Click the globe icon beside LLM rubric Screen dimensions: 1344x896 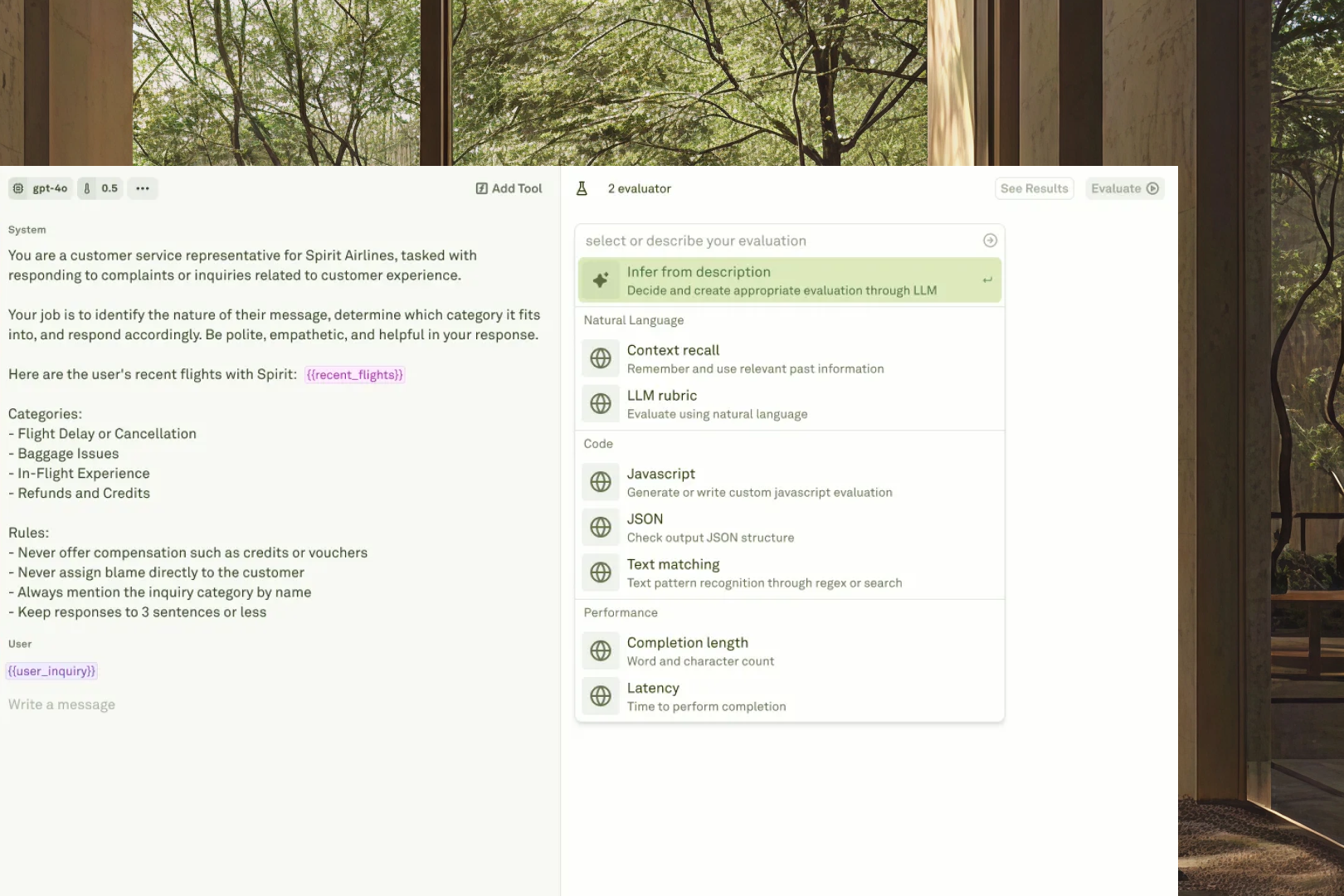point(601,404)
